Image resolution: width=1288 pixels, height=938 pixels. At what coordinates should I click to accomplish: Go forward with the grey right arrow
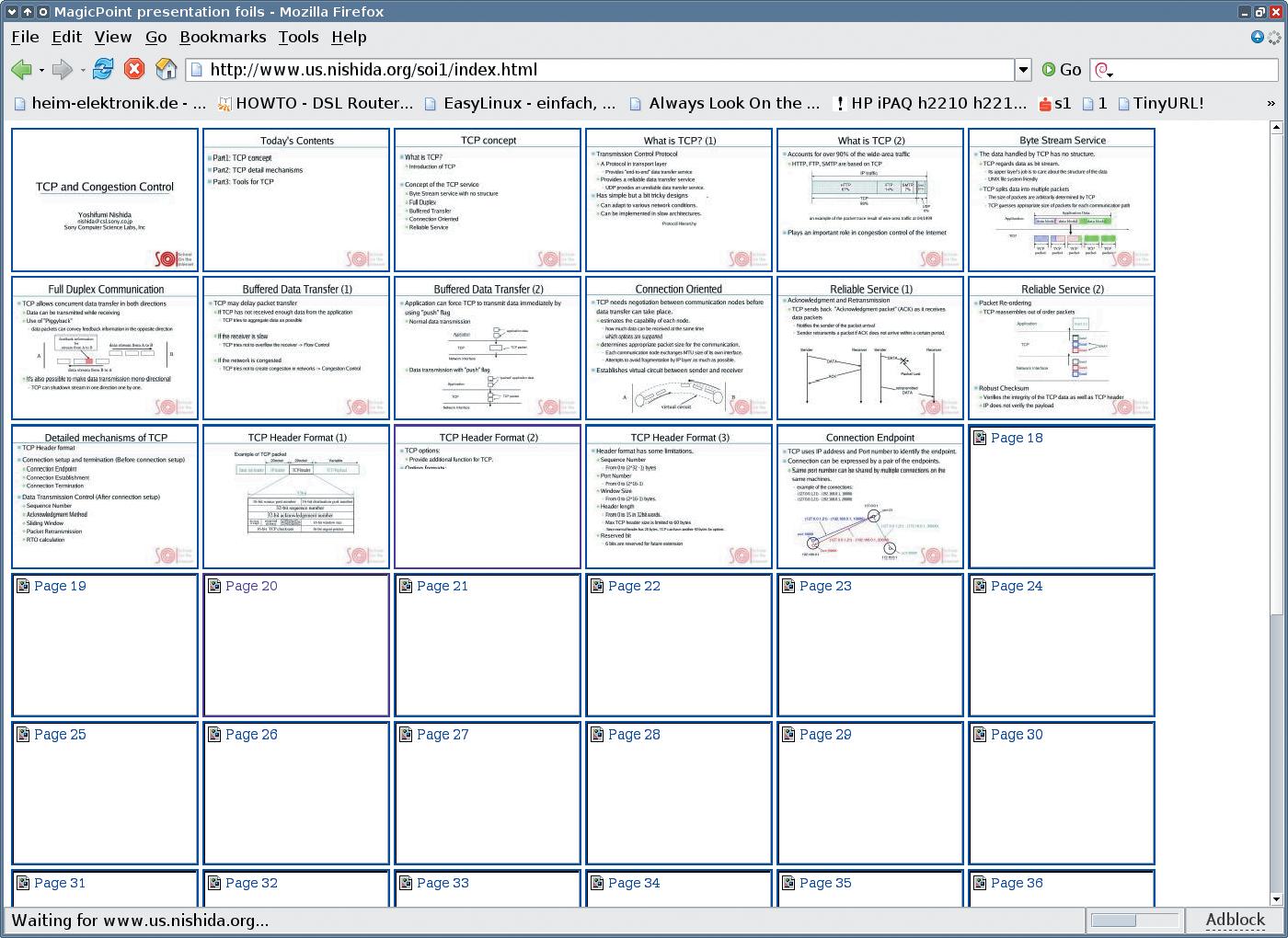tap(63, 69)
